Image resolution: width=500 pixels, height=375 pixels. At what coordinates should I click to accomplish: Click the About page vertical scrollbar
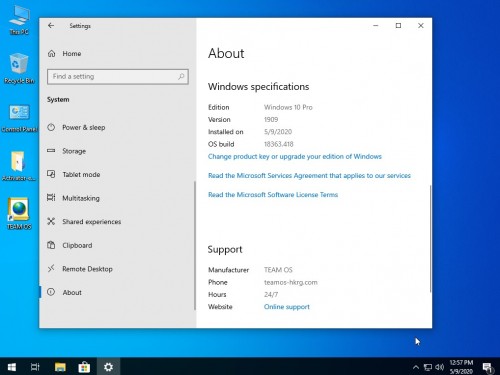click(430, 239)
